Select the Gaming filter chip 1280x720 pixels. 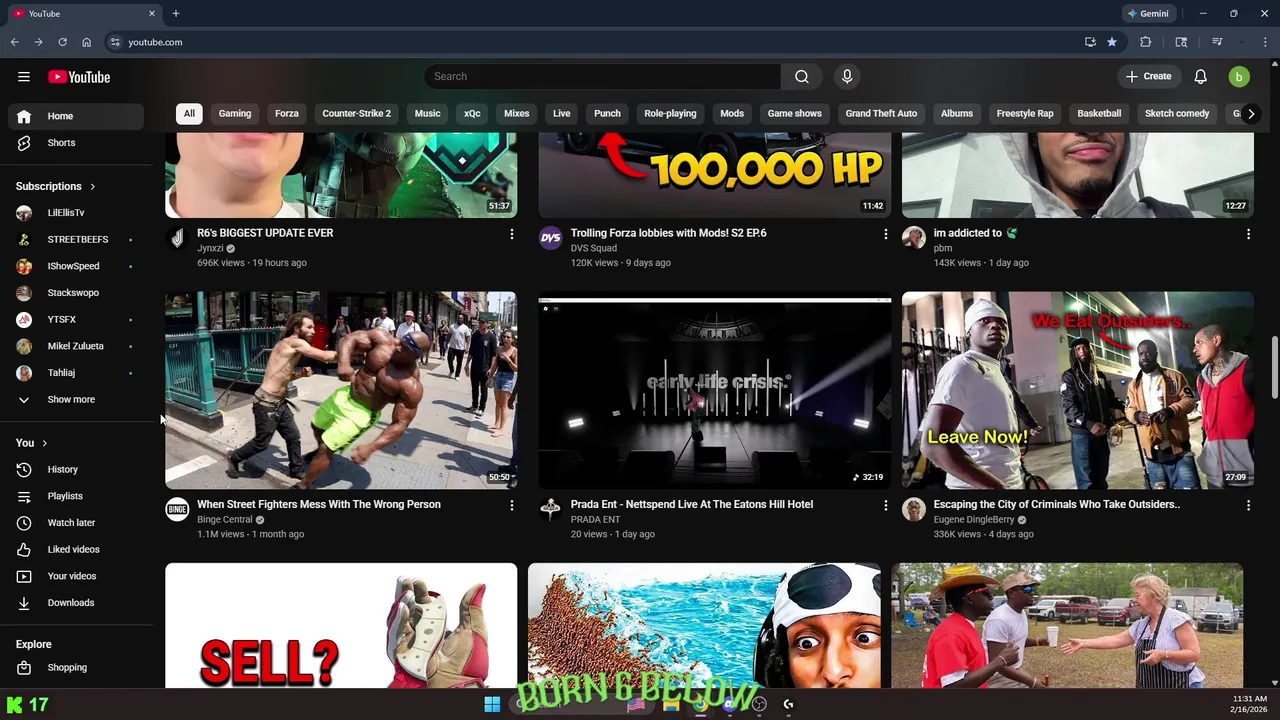[x=235, y=114]
